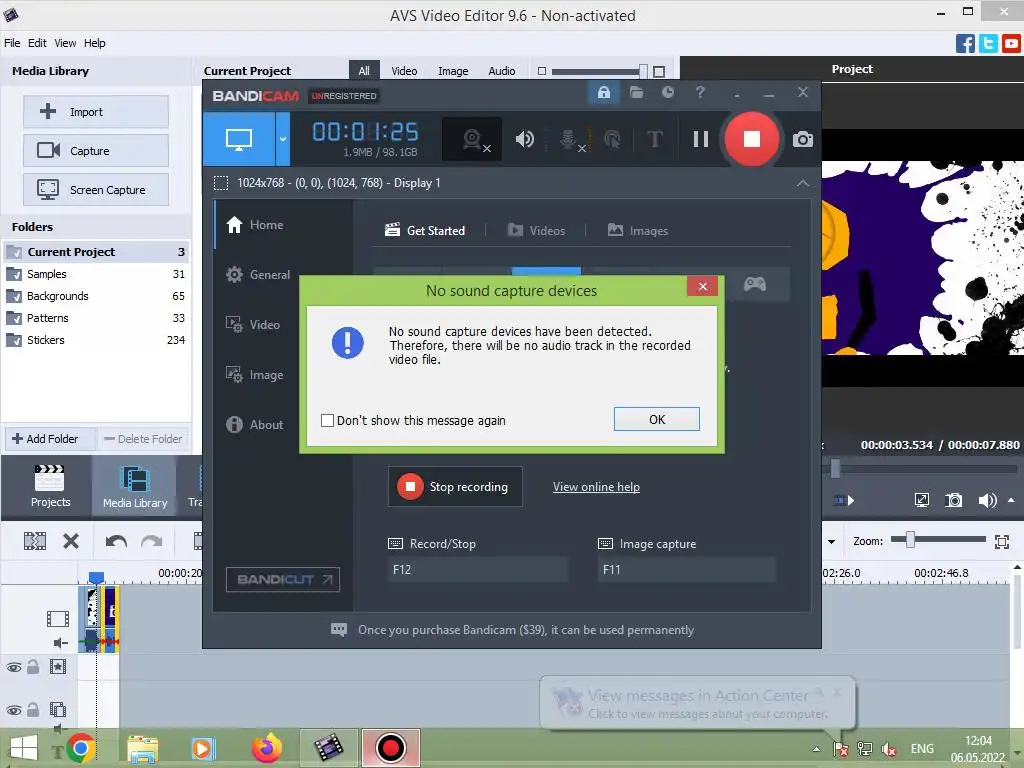
Task: Pause the Bandicam recording
Action: 701,139
